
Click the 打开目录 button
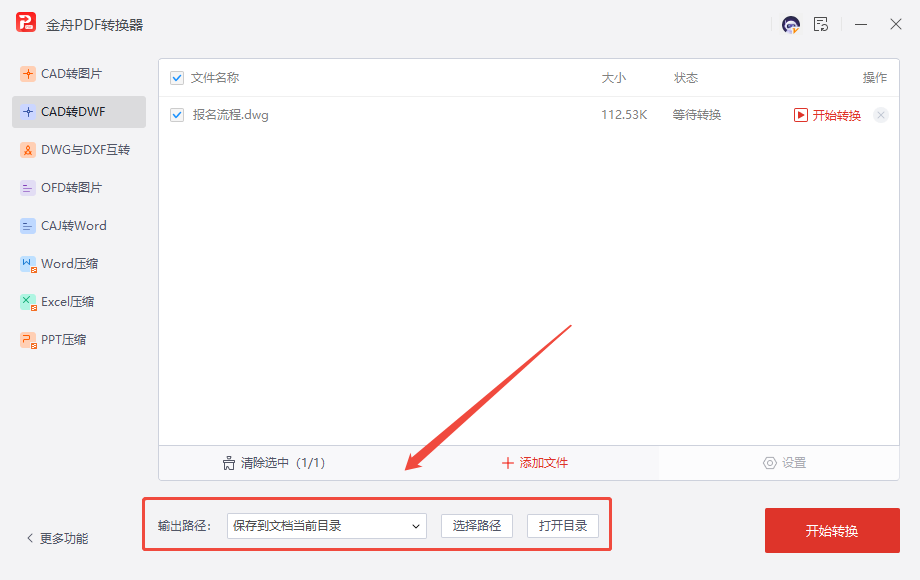[563, 526]
